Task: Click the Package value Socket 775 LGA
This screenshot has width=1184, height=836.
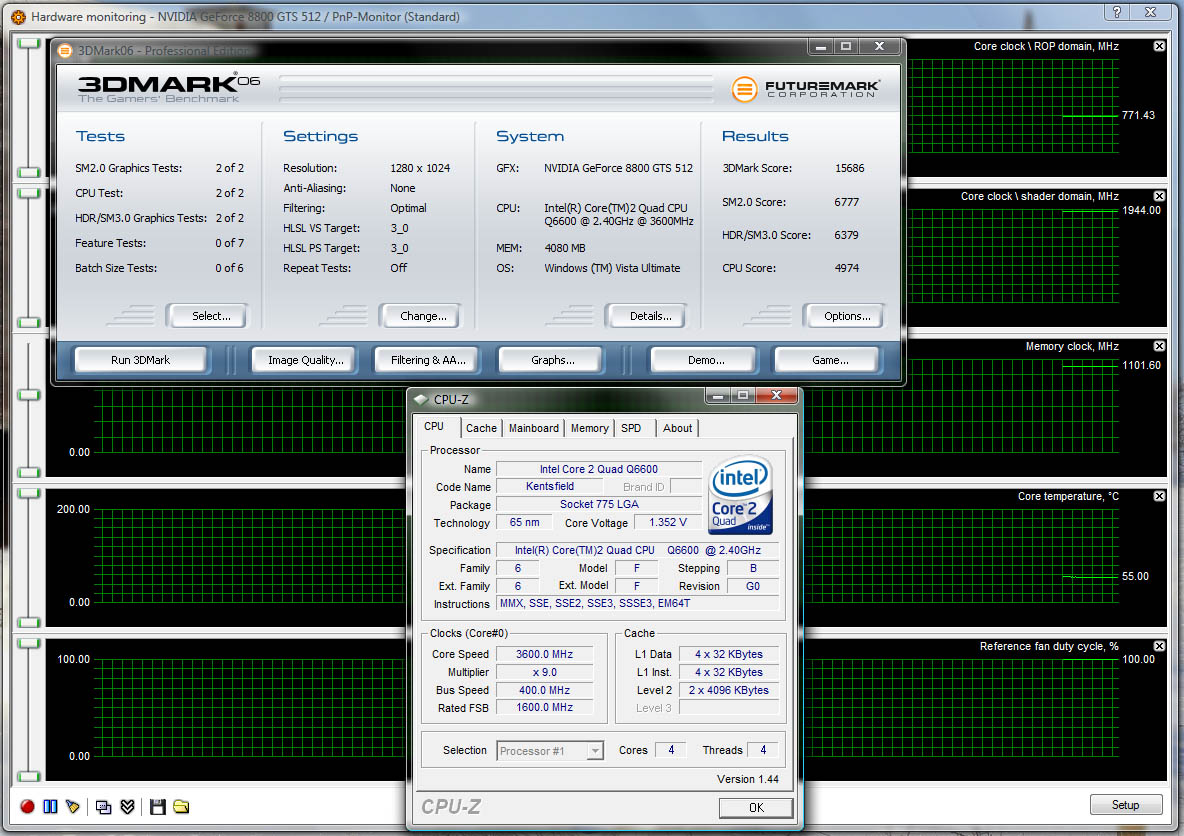Action: pyautogui.click(x=599, y=504)
